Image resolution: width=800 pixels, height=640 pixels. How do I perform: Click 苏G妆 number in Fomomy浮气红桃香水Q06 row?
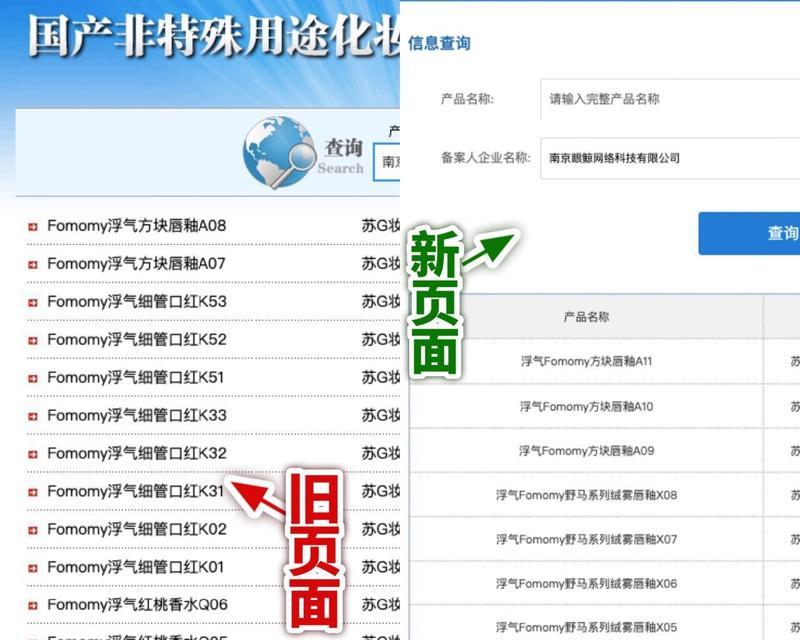381,605
